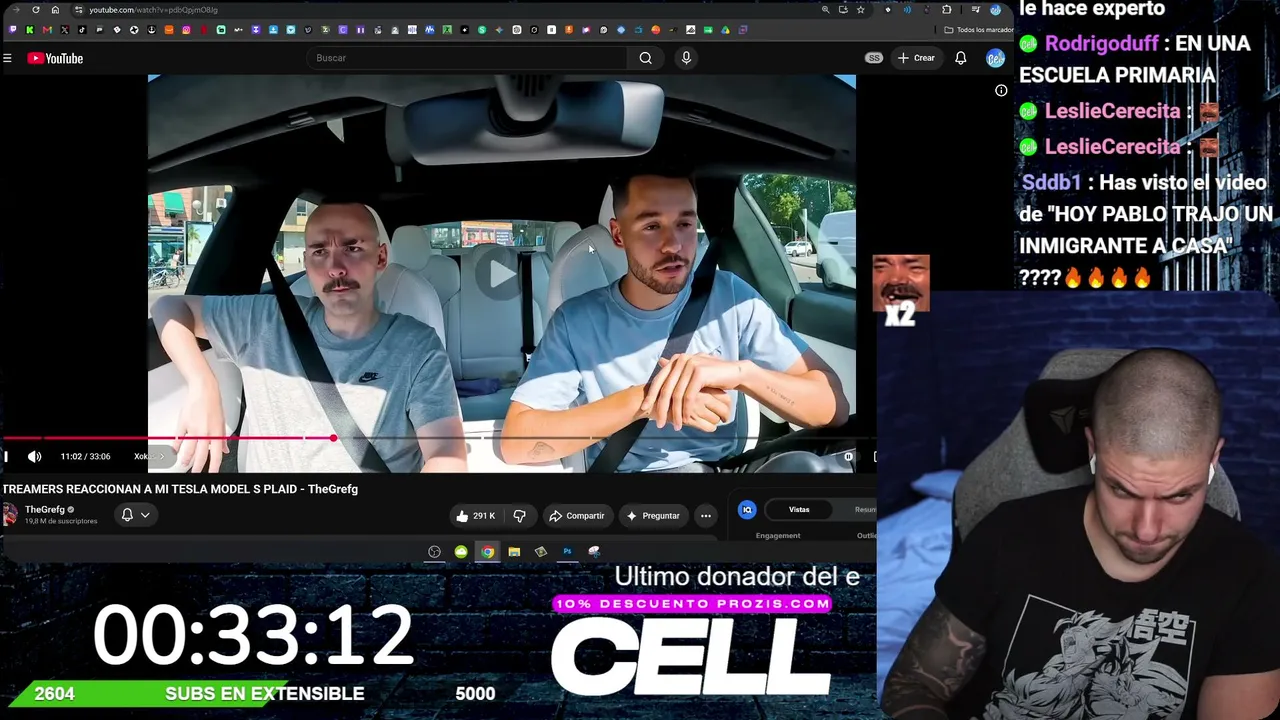Open the Crear menu
This screenshot has height=720, width=1280.
coord(916,58)
